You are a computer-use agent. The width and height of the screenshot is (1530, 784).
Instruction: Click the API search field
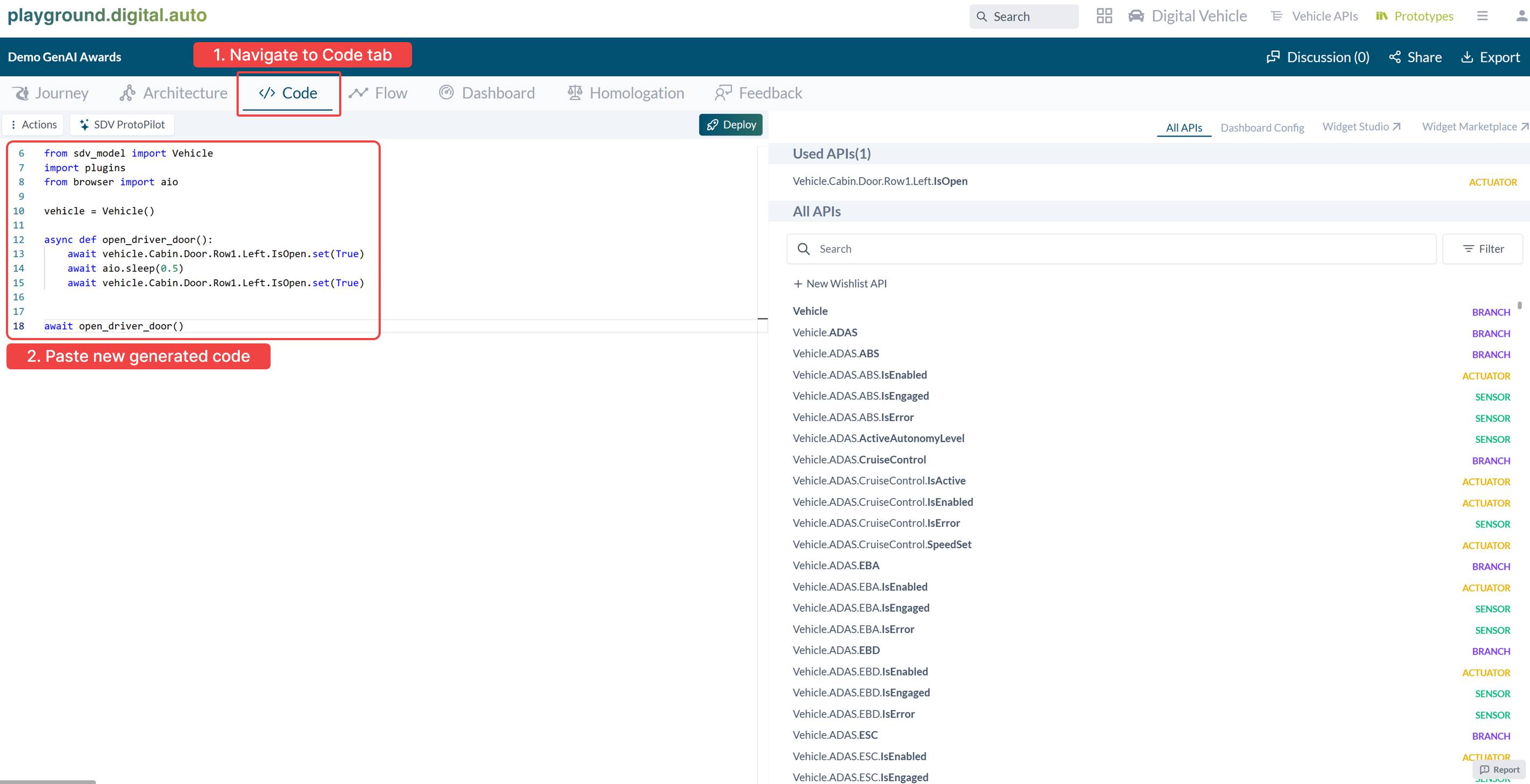(1111, 248)
